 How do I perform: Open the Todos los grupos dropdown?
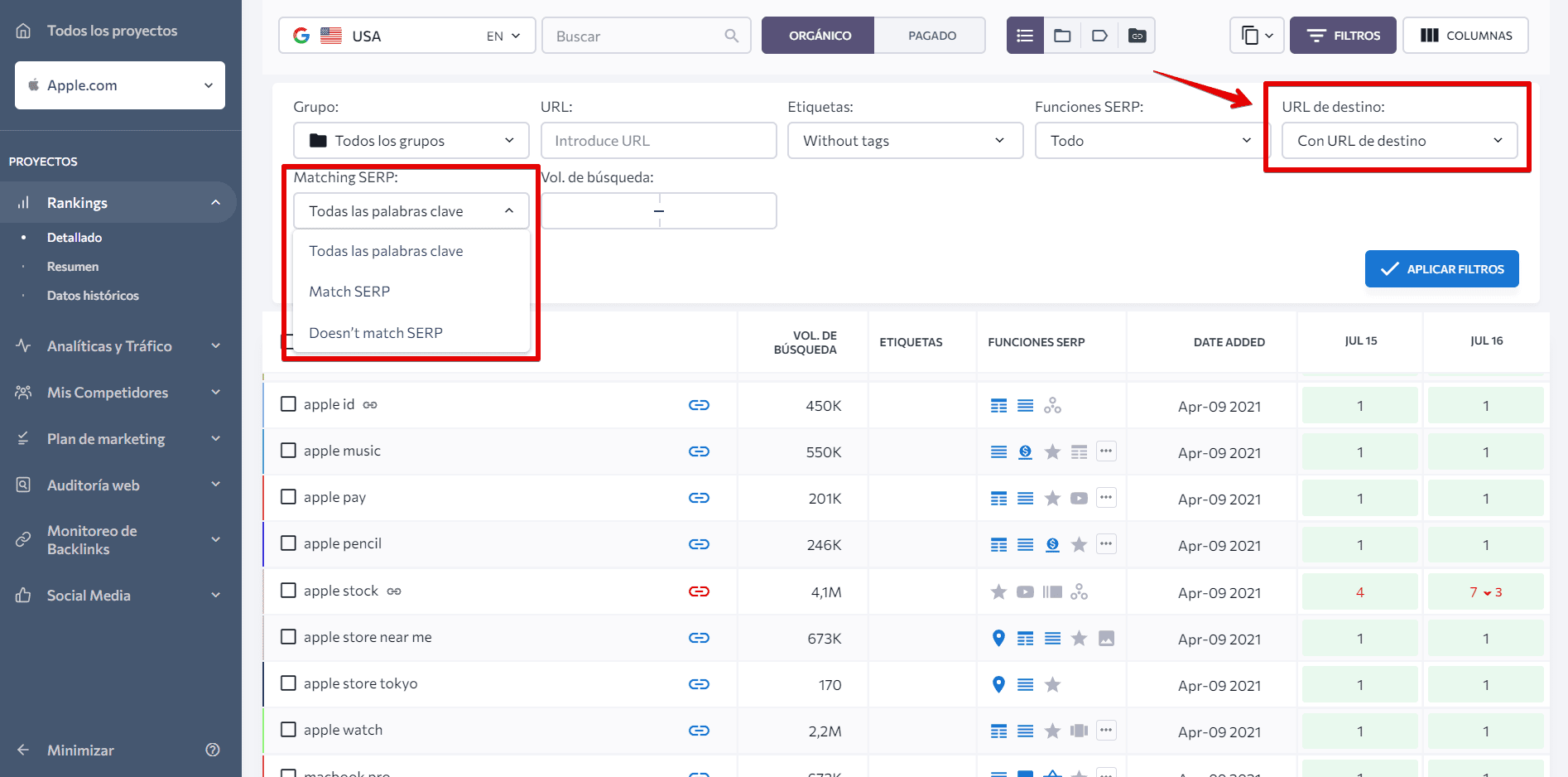click(x=411, y=141)
